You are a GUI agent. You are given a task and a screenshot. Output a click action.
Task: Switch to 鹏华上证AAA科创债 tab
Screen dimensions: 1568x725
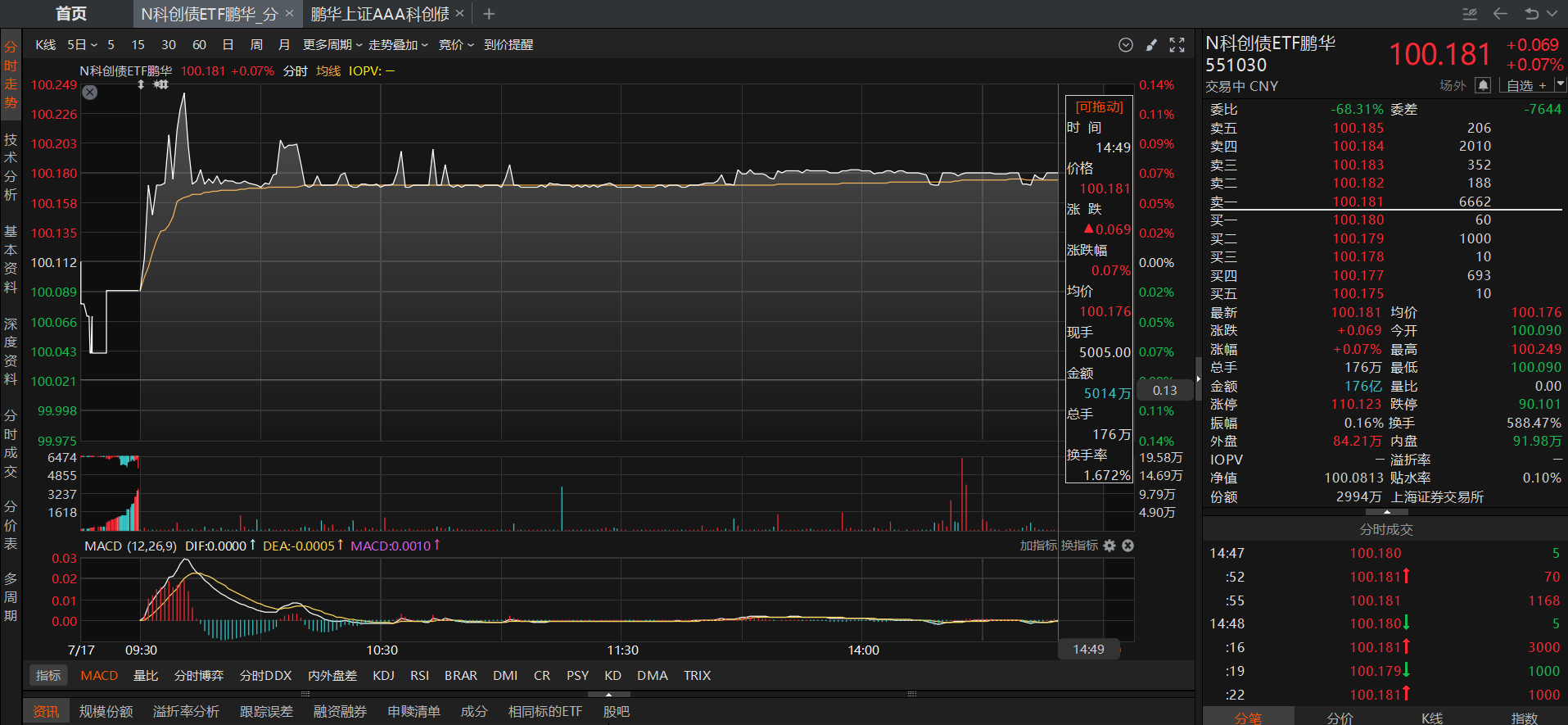380,14
